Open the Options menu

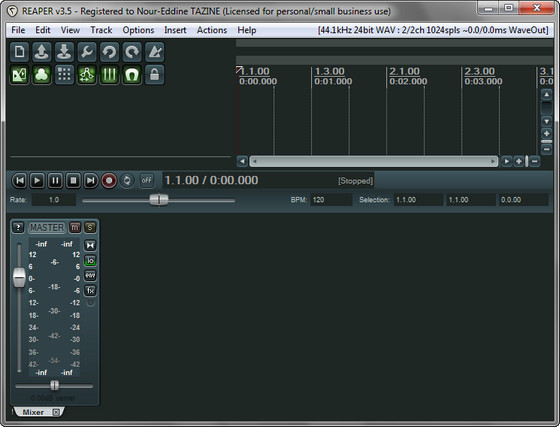(x=138, y=30)
